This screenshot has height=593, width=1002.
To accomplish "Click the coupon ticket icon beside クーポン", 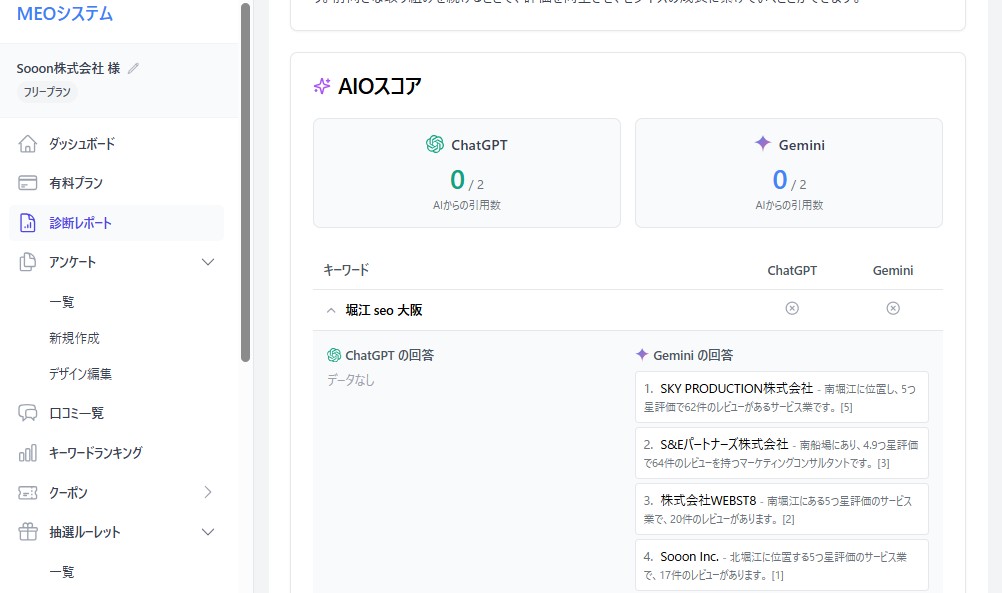I will point(27,492).
